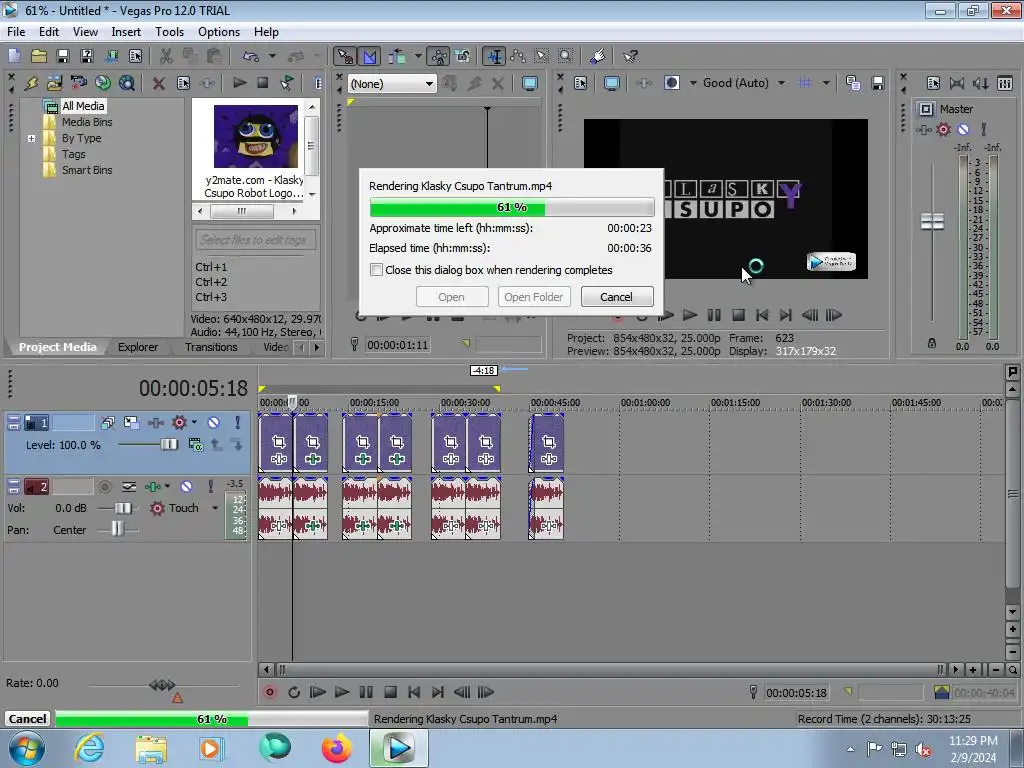
Task: Cancel rendering in the dialog
Action: point(616,296)
